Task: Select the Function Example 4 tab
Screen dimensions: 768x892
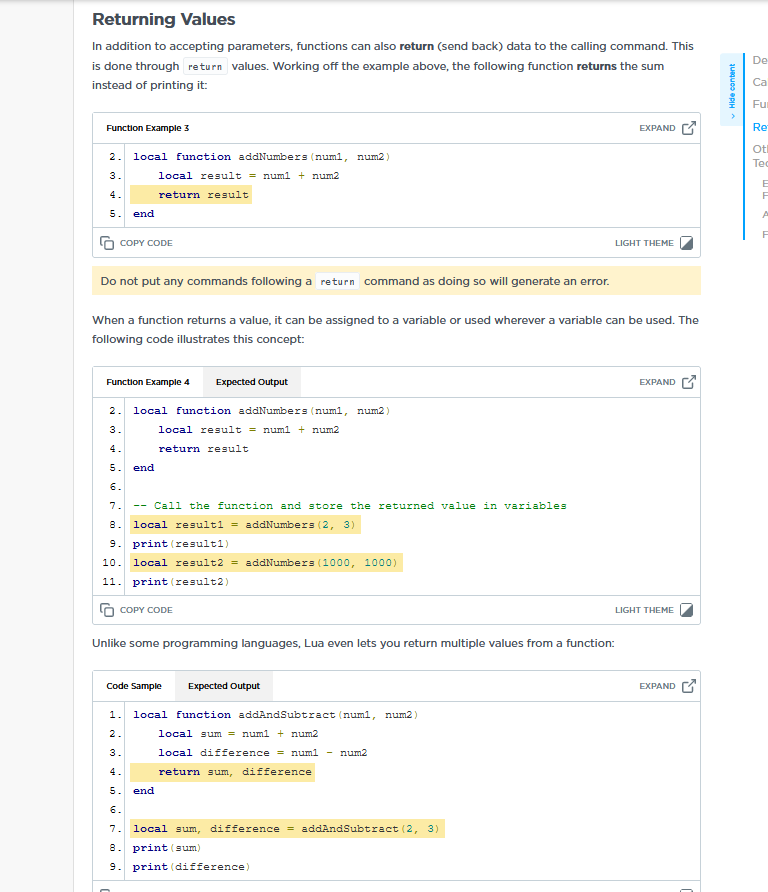Action: (x=147, y=382)
